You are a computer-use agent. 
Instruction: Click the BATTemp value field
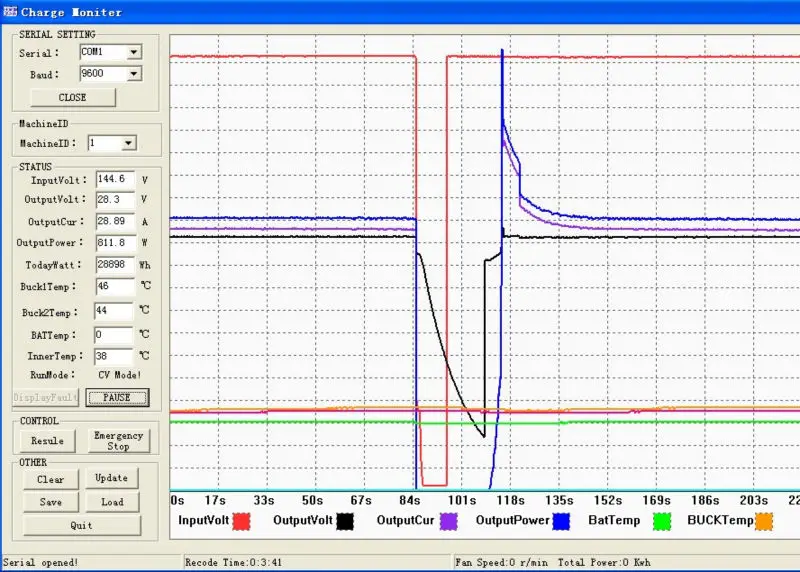click(x=114, y=335)
